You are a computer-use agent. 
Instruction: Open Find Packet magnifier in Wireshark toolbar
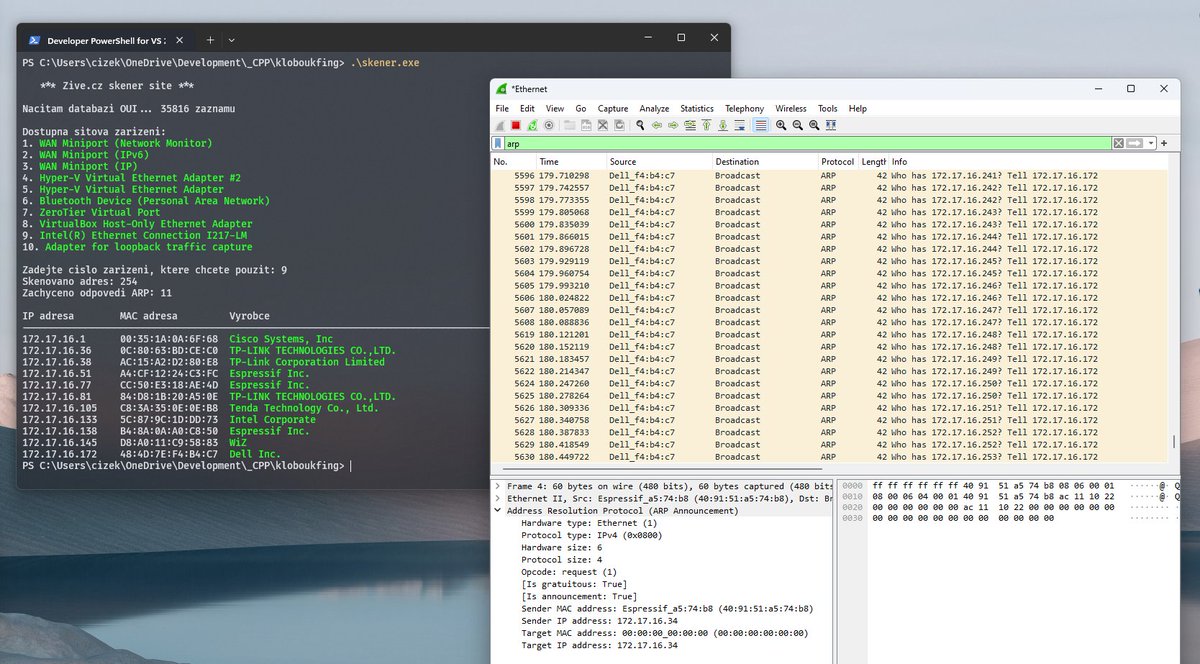pos(640,125)
